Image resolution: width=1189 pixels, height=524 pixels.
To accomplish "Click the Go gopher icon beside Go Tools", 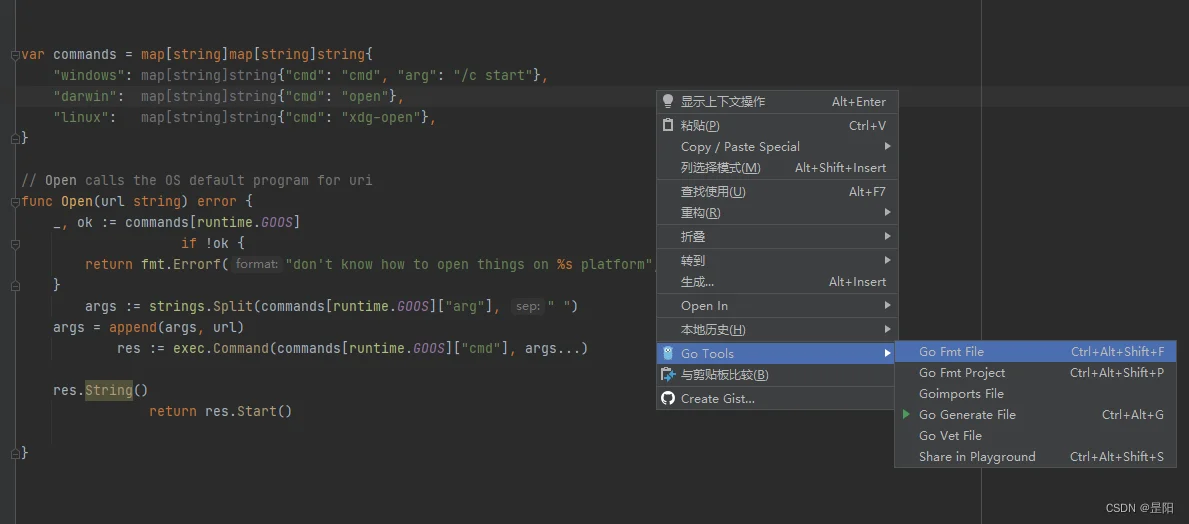I will coord(668,353).
